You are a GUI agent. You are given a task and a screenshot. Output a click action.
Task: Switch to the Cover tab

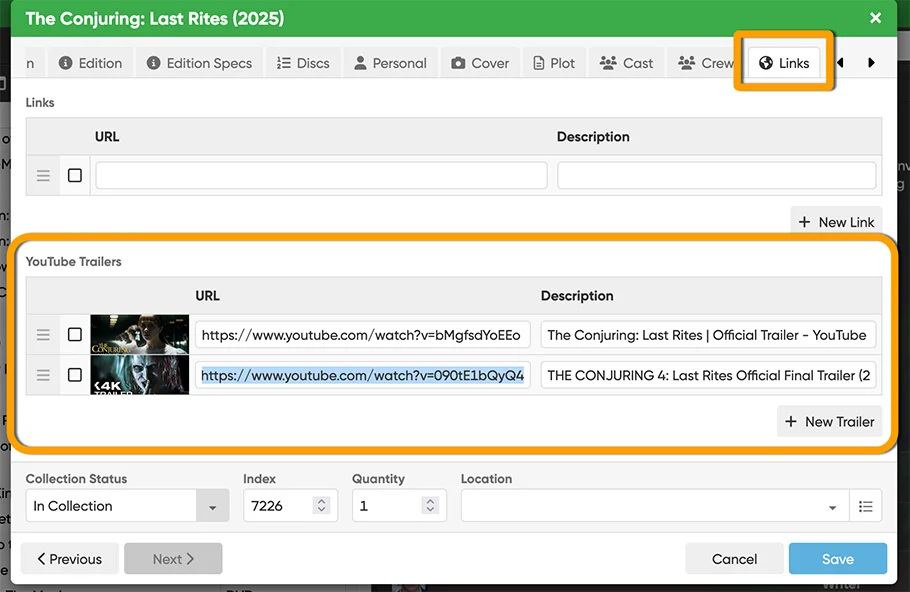(x=480, y=63)
